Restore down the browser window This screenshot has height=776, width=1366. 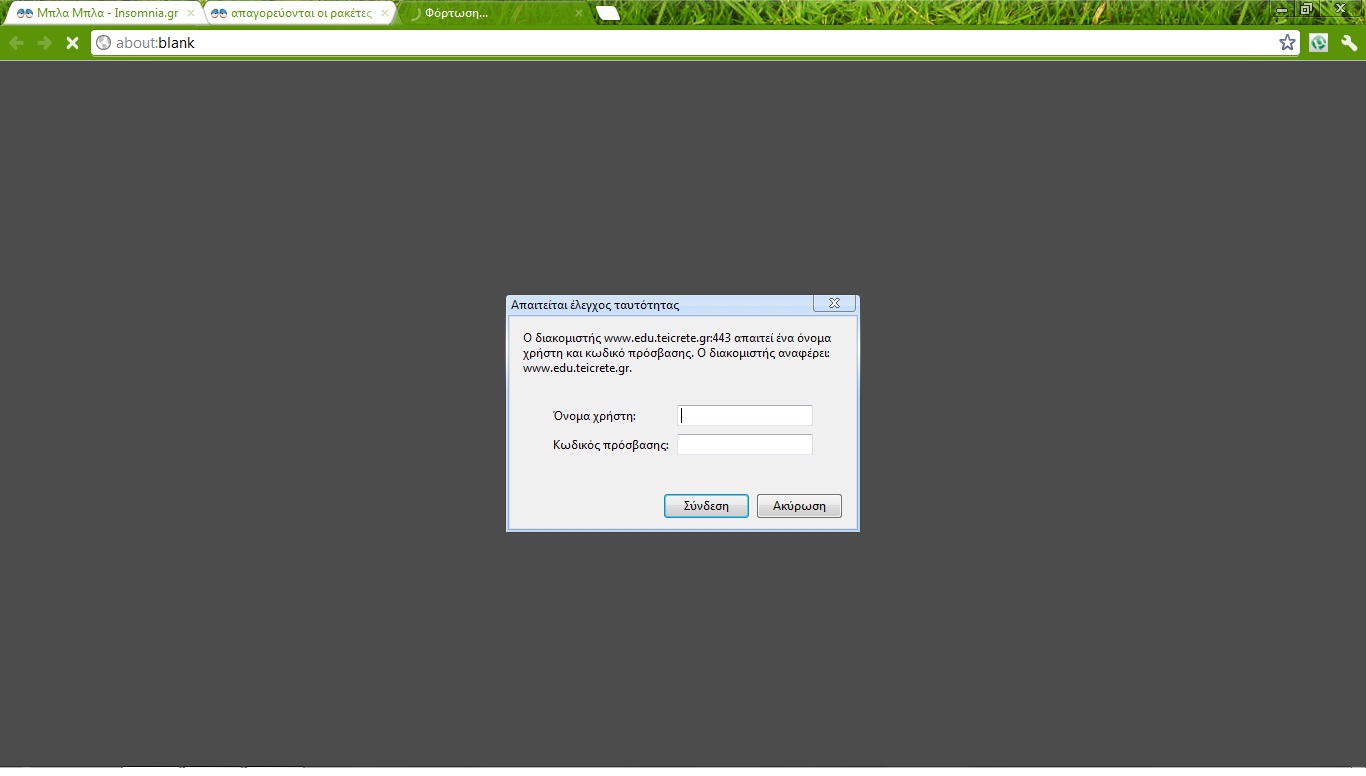point(1306,8)
